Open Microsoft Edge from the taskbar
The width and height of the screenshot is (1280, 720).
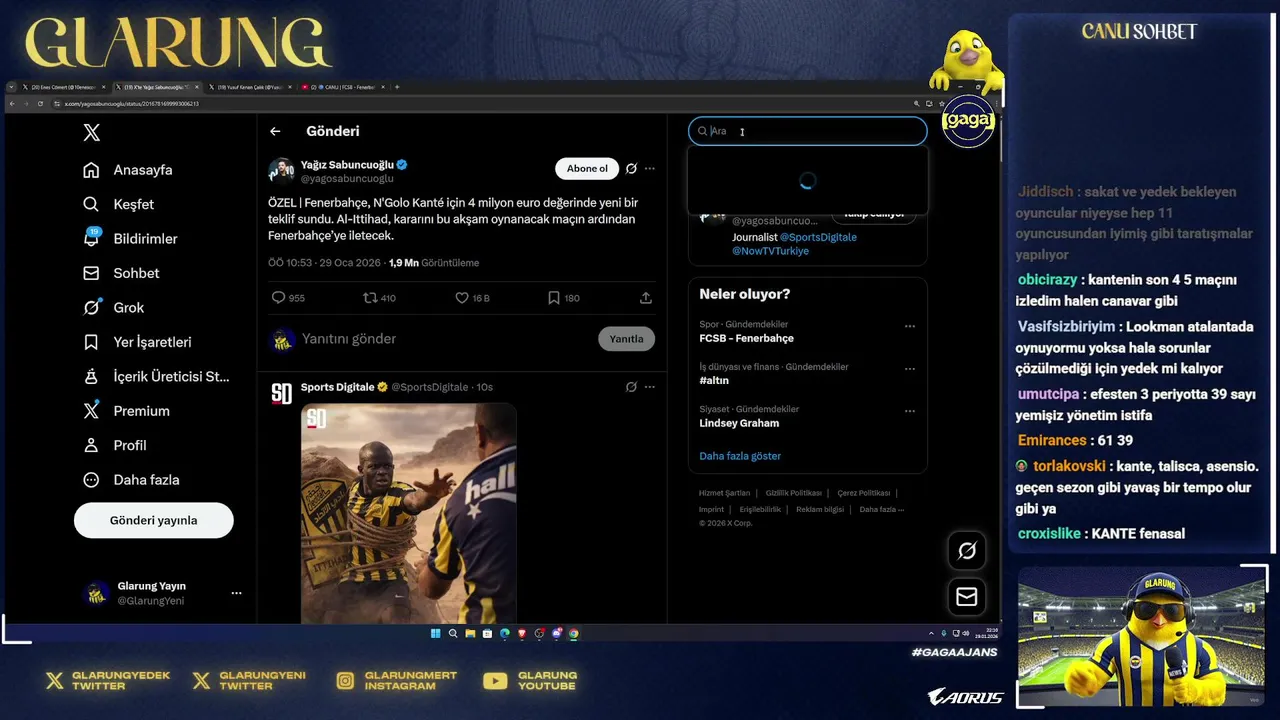(x=505, y=633)
